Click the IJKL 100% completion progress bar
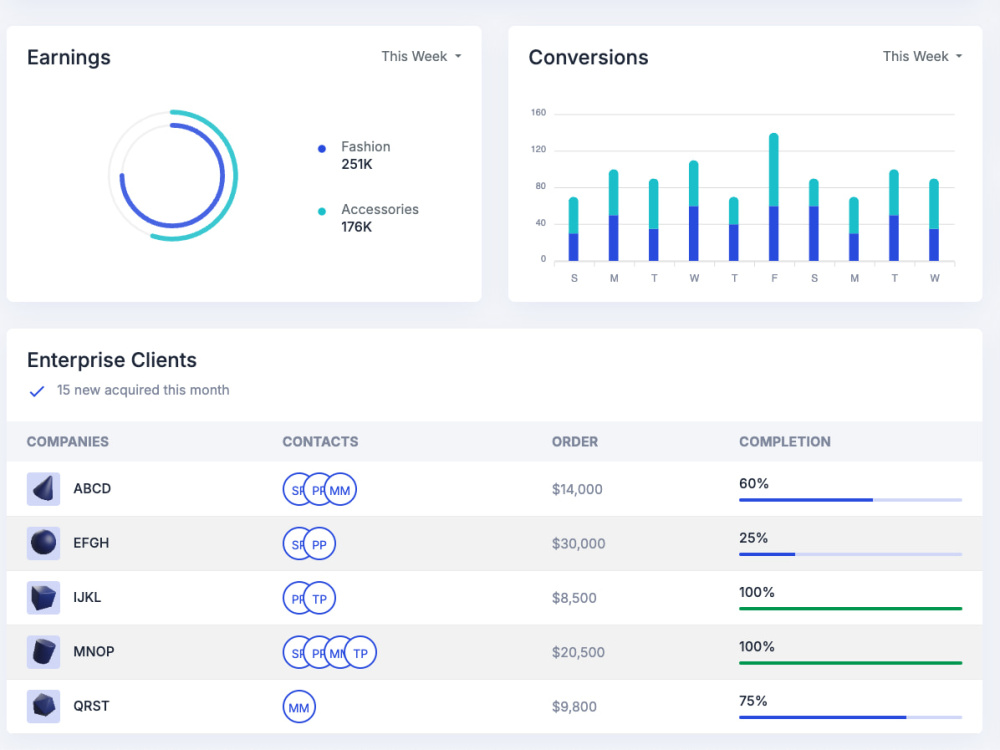This screenshot has height=750, width=1000. [x=850, y=608]
